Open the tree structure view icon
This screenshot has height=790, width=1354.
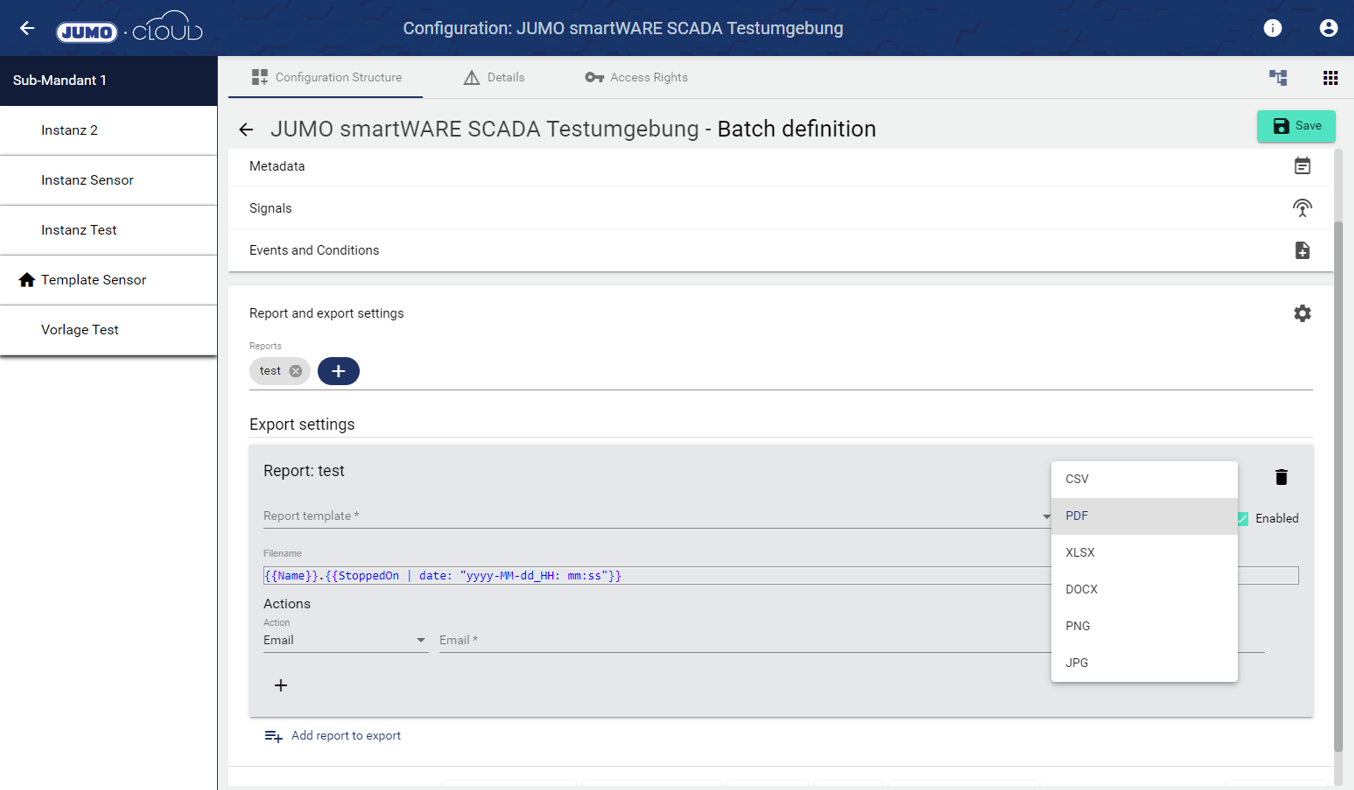[x=1278, y=78]
